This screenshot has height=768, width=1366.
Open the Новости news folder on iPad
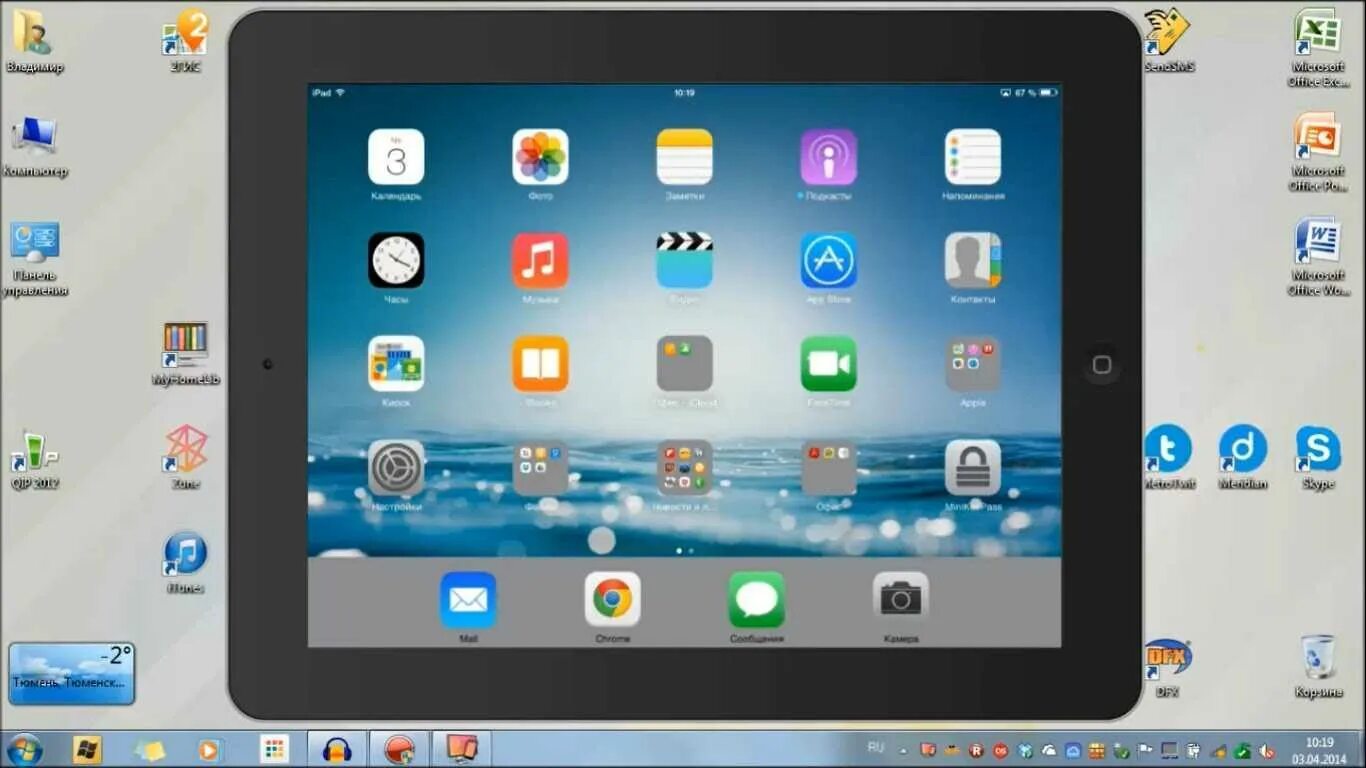(x=684, y=467)
